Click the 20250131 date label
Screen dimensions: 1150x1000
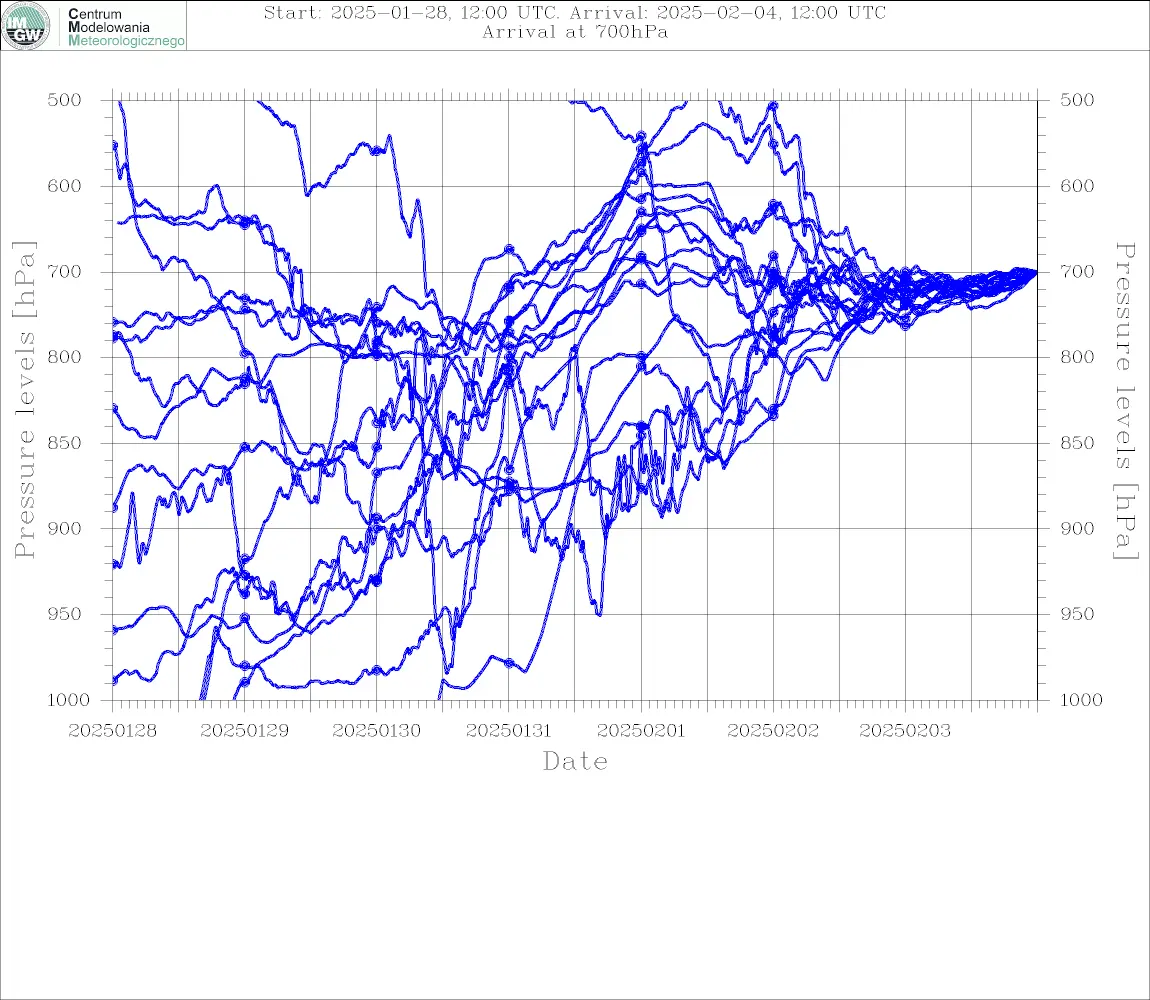pyautogui.click(x=509, y=731)
